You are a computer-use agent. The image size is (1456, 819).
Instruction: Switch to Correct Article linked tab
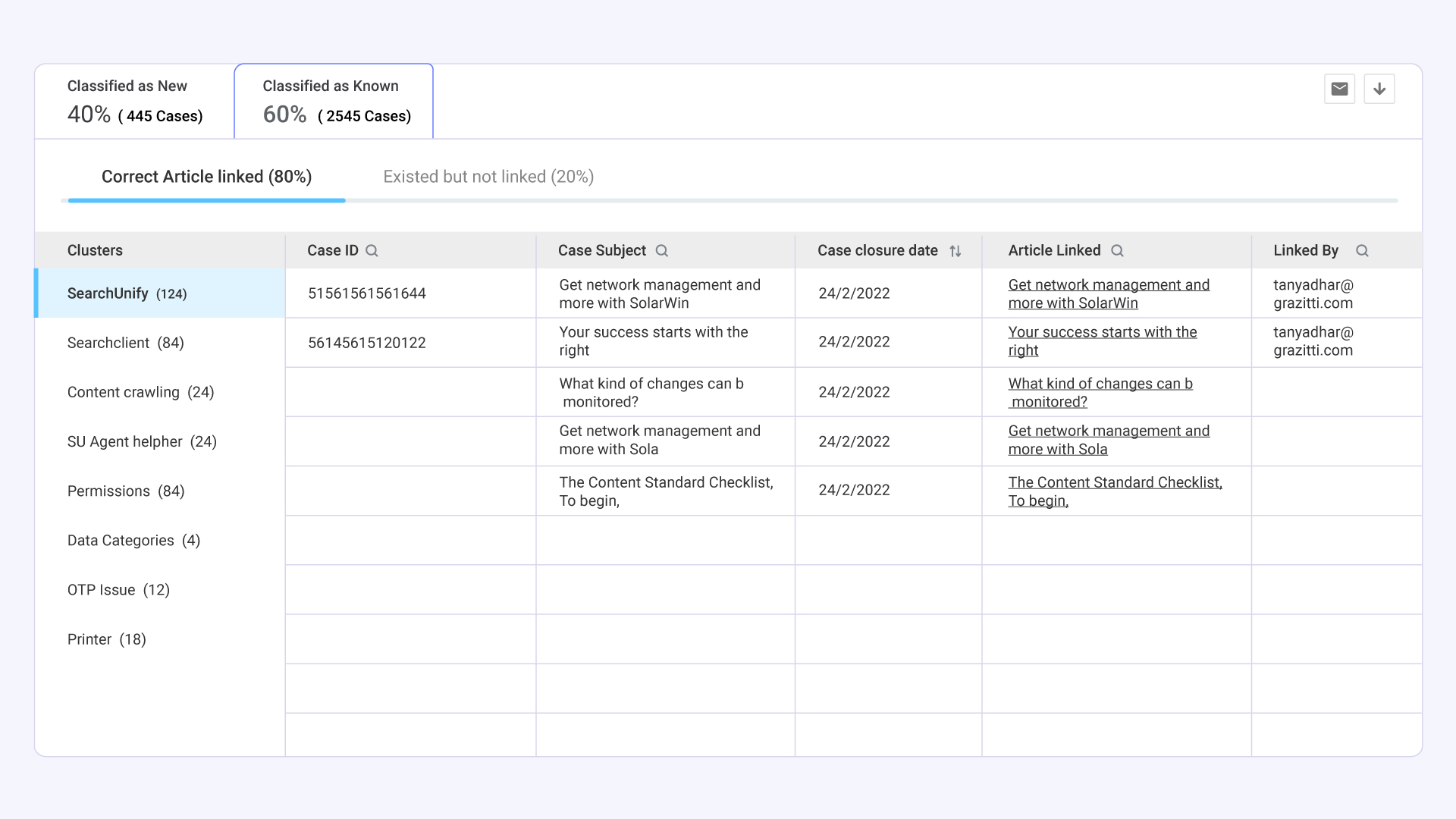[x=206, y=177]
